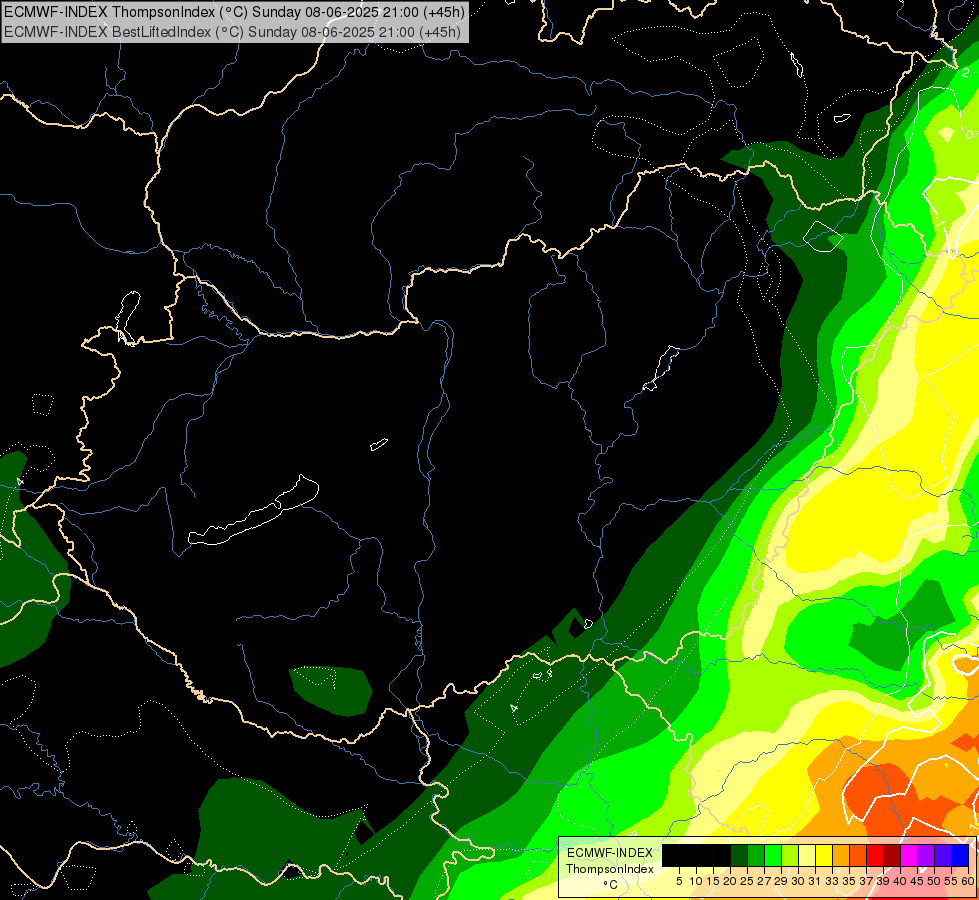Click the legend tick value 30

pos(798,881)
